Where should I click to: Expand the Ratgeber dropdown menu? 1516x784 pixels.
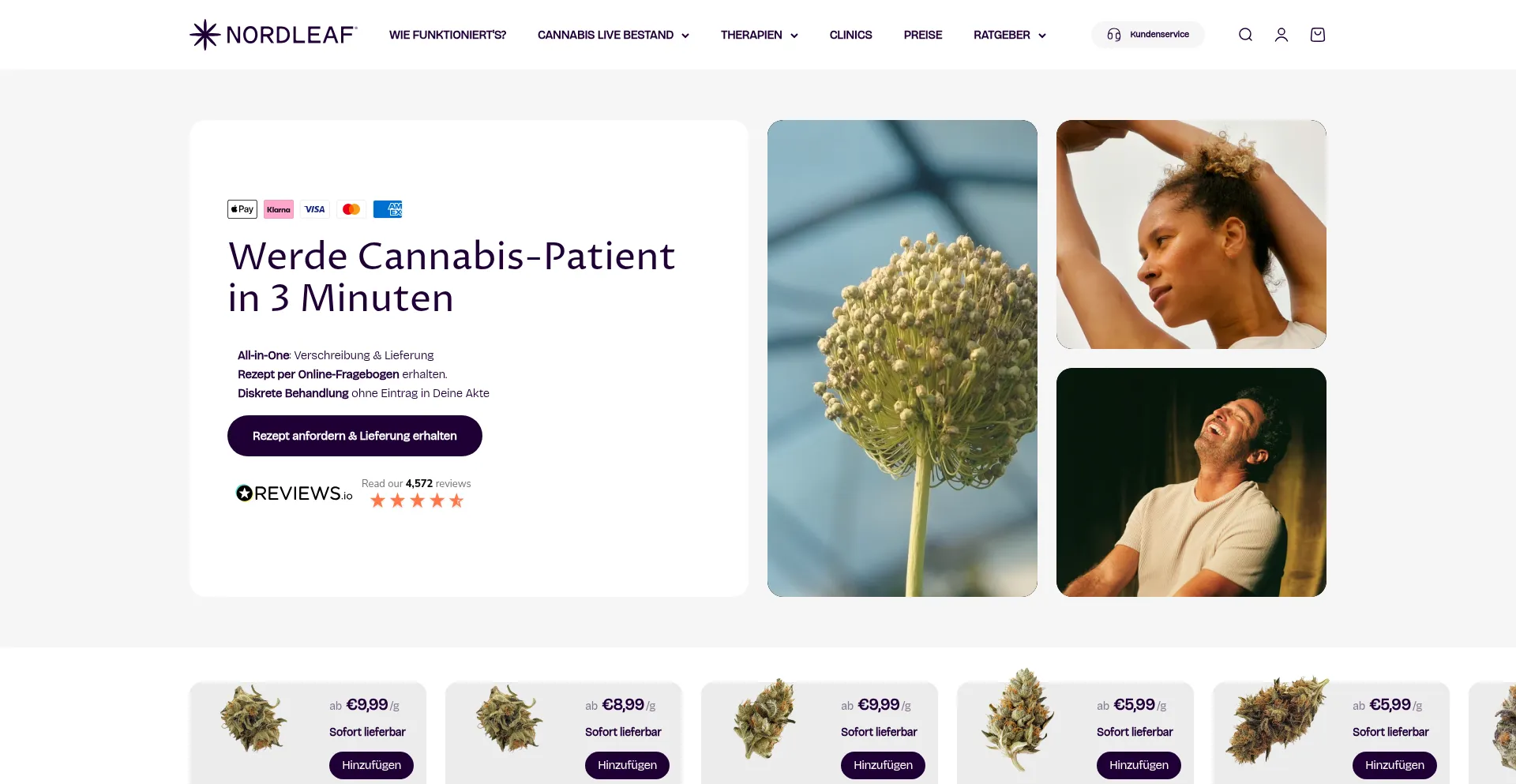click(x=1010, y=35)
